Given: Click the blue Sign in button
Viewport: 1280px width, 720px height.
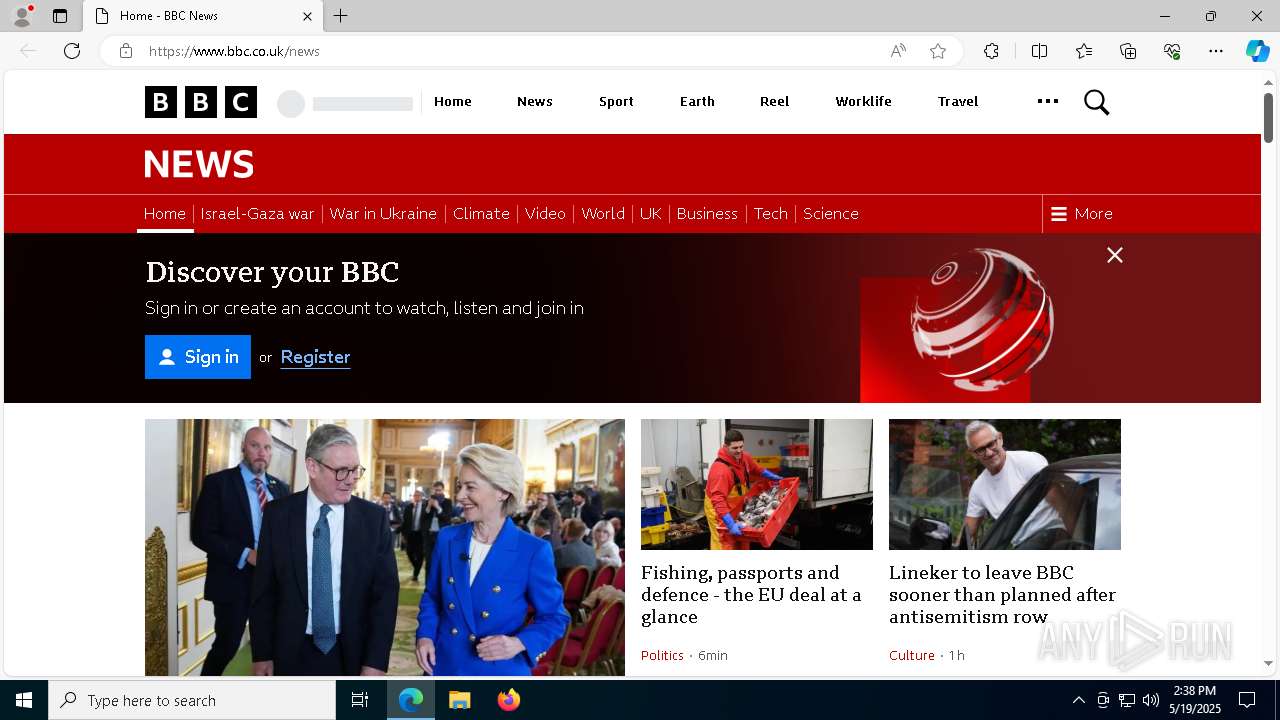Looking at the screenshot, I should tap(198, 357).
